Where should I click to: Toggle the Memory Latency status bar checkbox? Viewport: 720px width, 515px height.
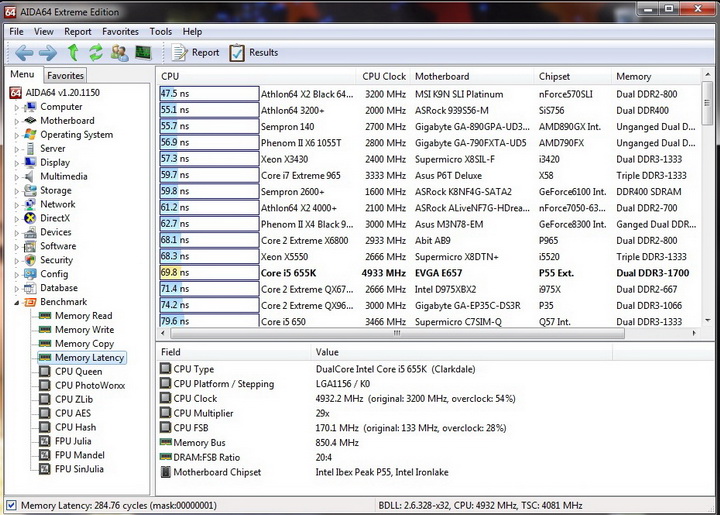(11, 505)
